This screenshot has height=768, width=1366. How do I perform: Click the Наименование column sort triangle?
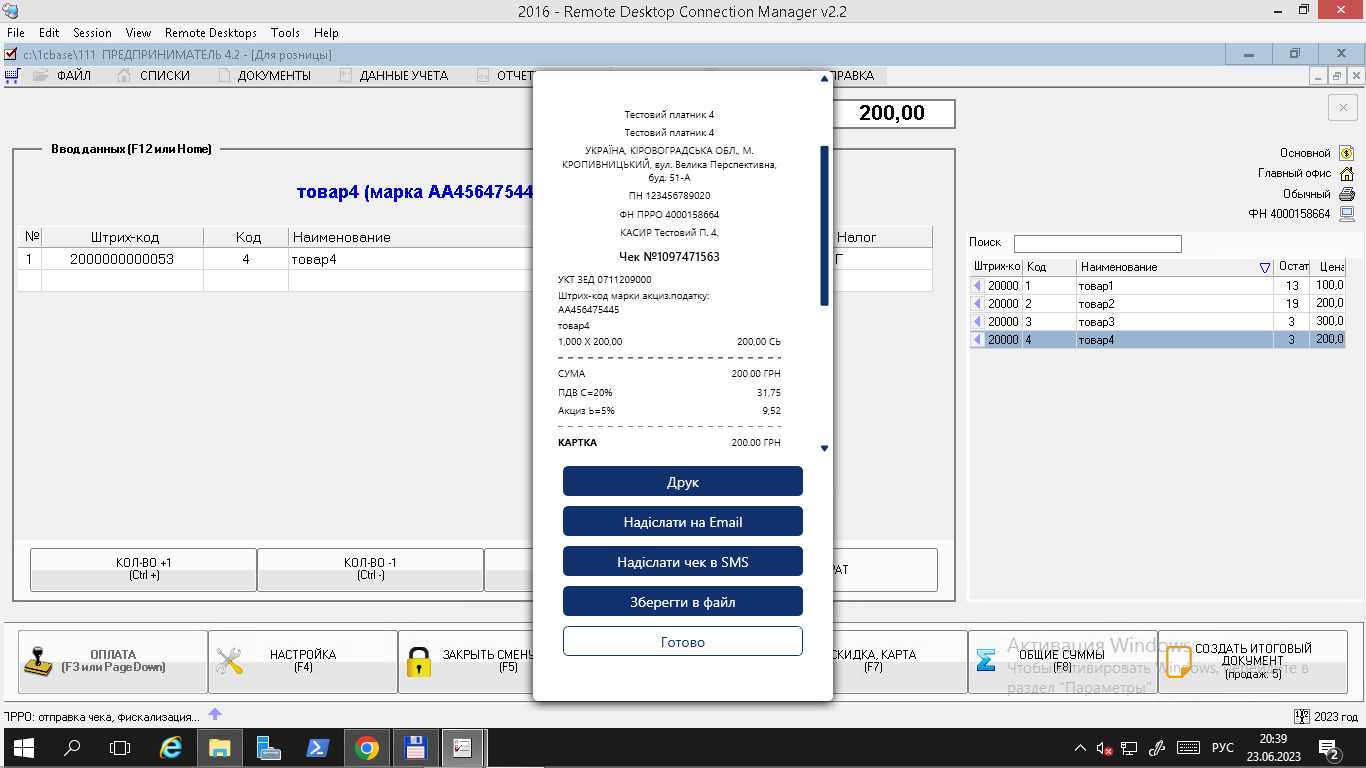tap(1265, 267)
